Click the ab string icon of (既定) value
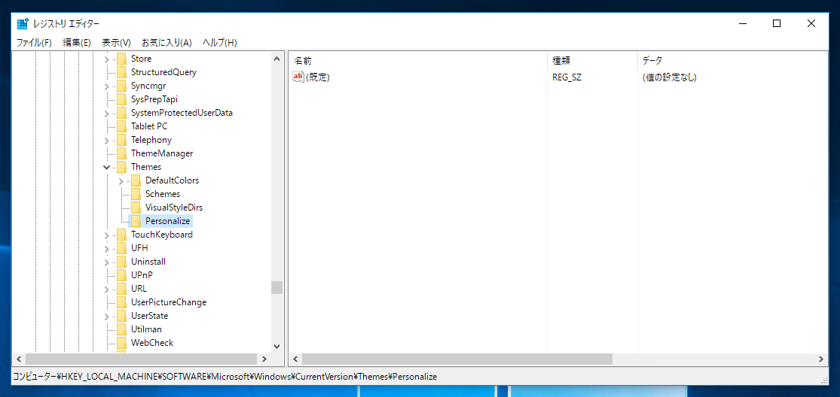840x397 pixels. (x=298, y=77)
